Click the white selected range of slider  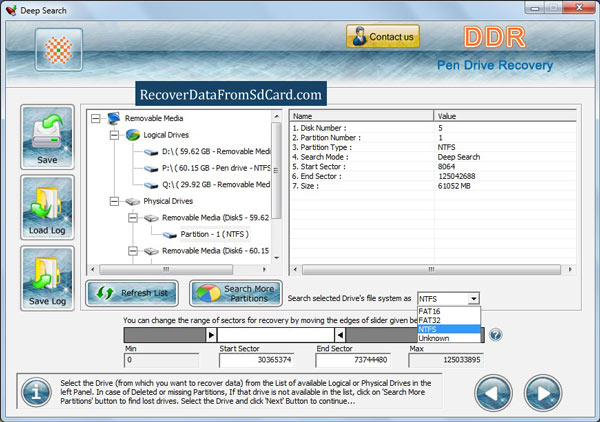[x=276, y=335]
